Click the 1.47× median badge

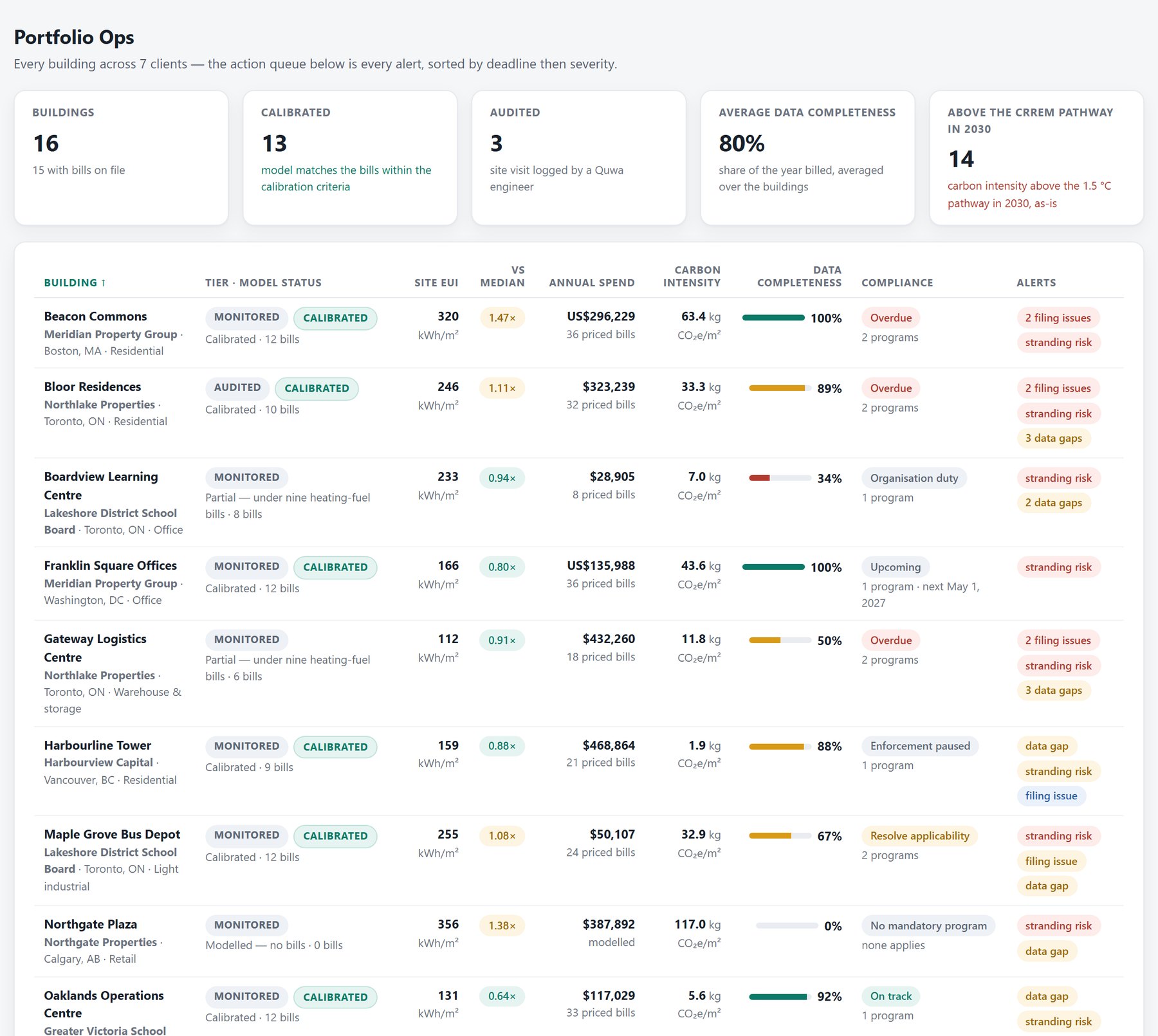pyautogui.click(x=502, y=318)
